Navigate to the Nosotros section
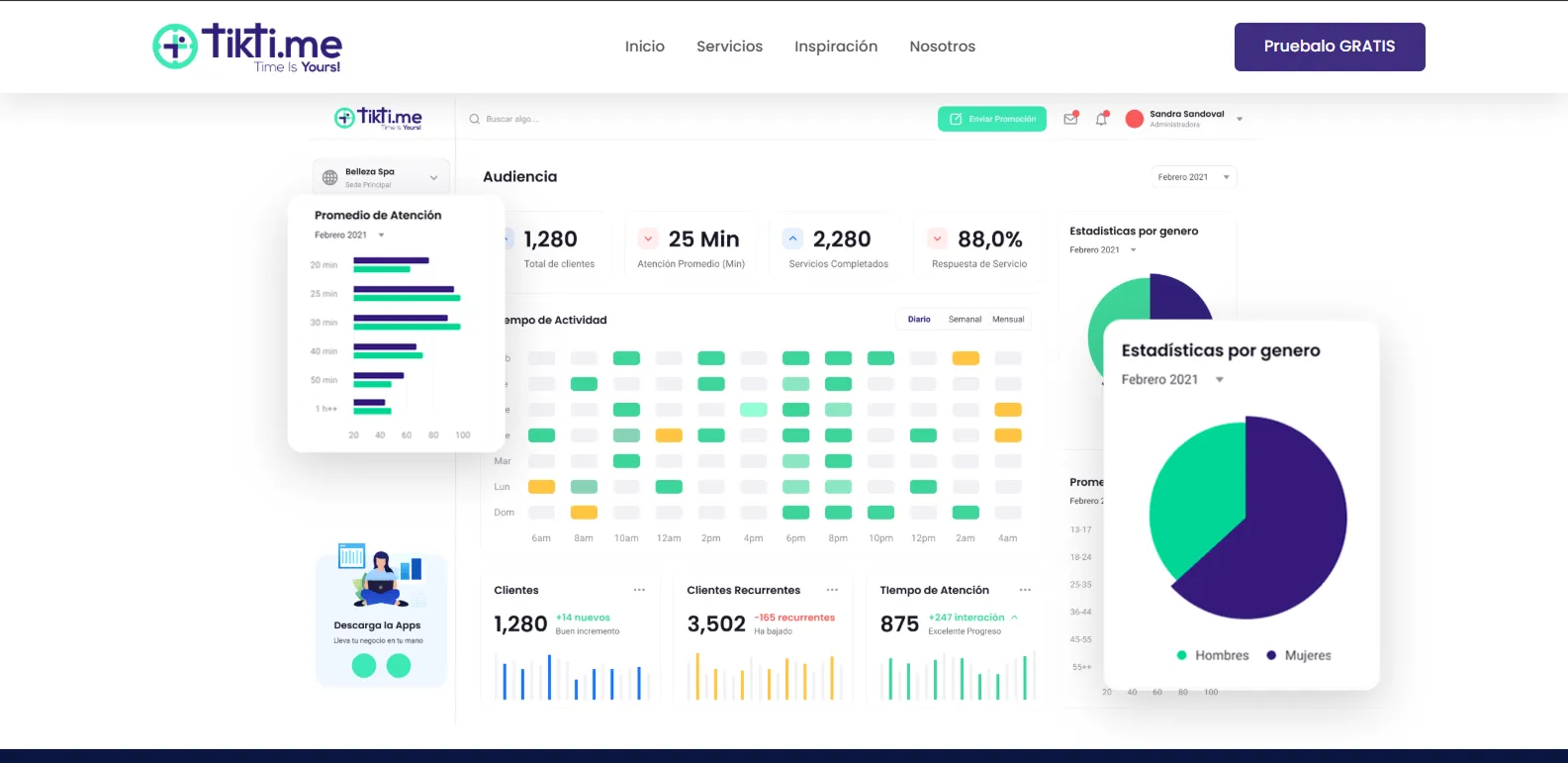The width and height of the screenshot is (1568, 763). click(943, 47)
